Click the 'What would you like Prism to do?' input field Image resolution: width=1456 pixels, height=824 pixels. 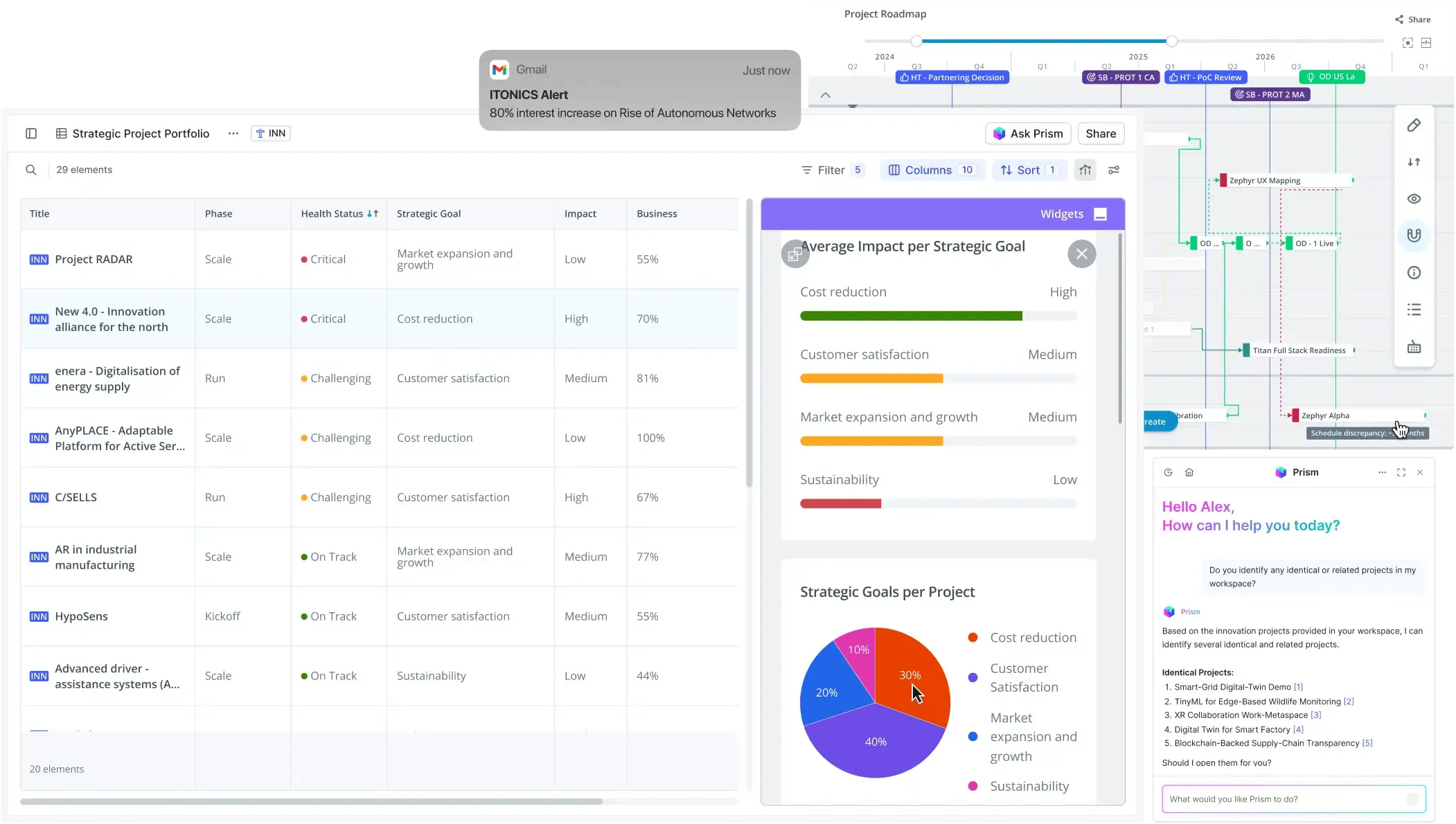click(1293, 798)
